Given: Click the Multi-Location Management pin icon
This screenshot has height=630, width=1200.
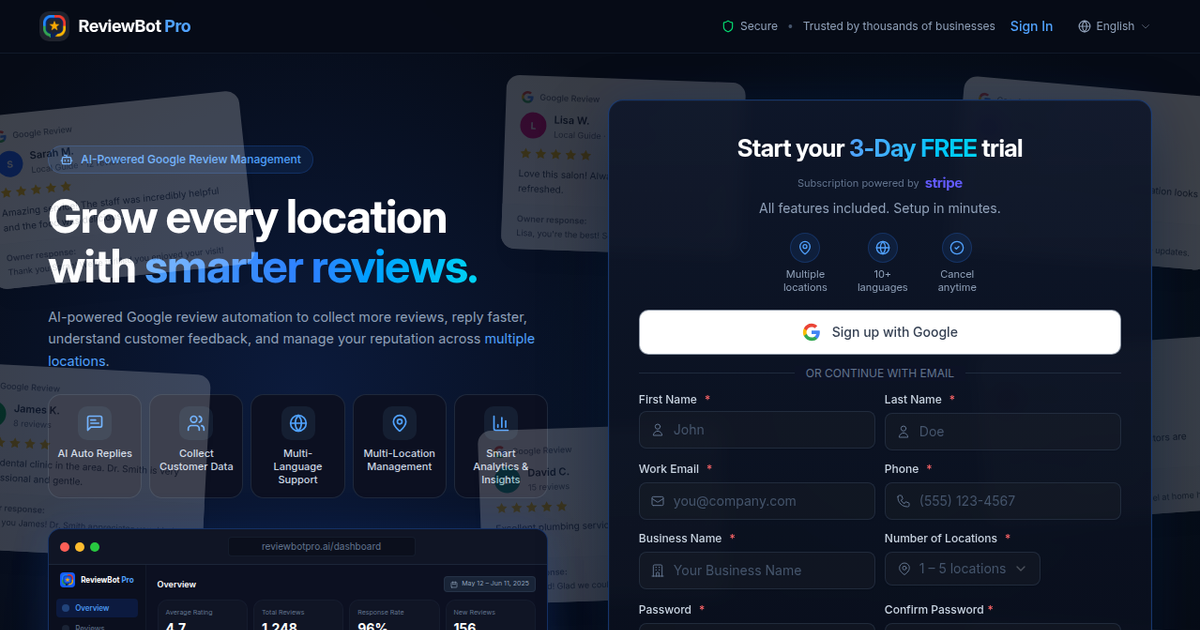Looking at the screenshot, I should (x=400, y=423).
